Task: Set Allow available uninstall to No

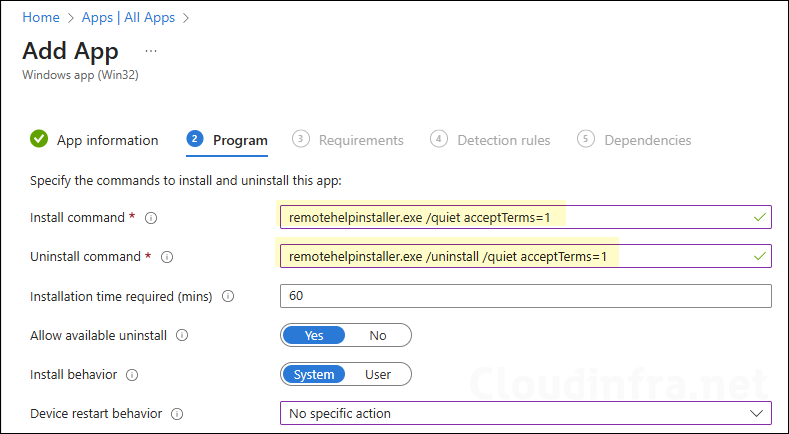Action: click(377, 335)
